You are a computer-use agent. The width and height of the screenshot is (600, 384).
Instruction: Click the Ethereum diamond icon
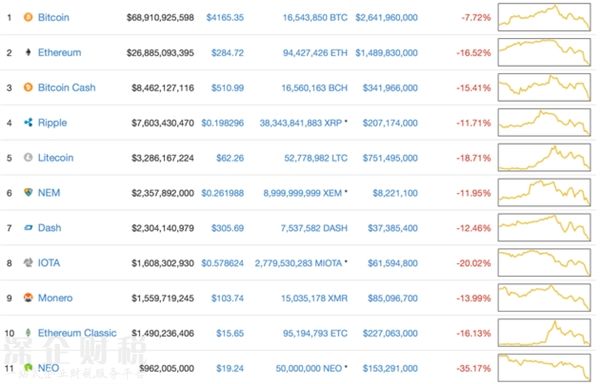28,52
